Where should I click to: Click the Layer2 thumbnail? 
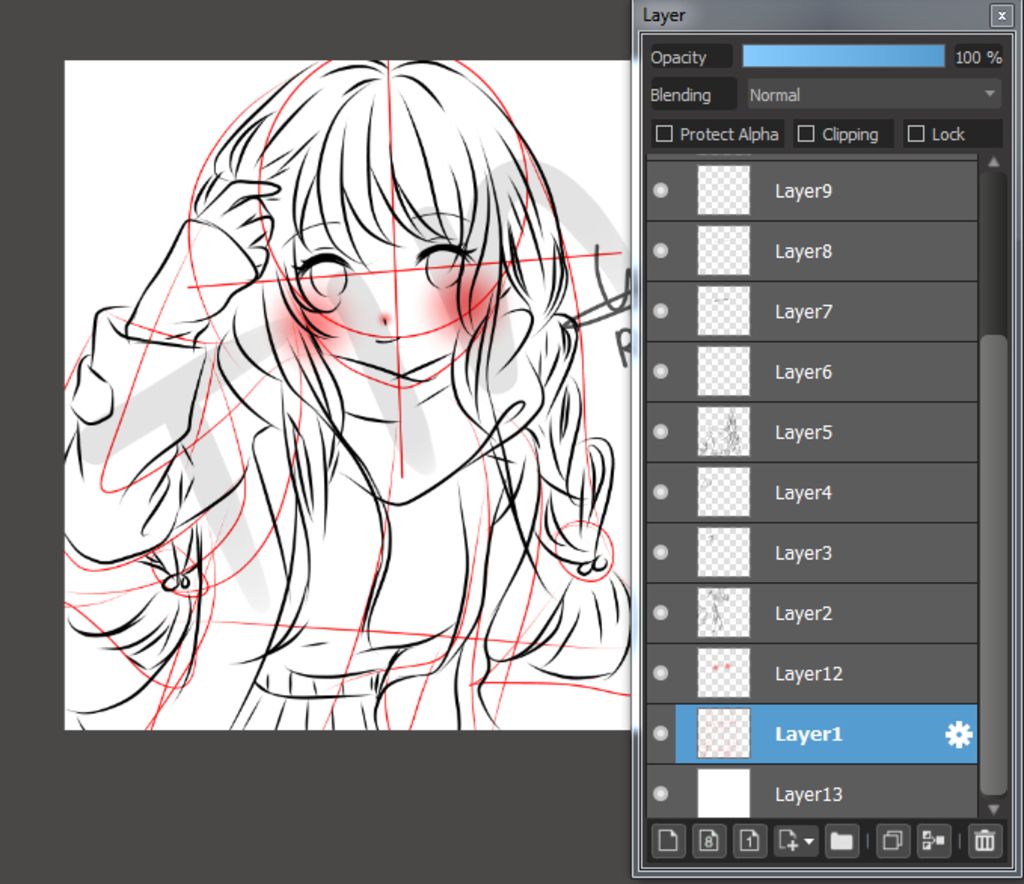tap(724, 613)
